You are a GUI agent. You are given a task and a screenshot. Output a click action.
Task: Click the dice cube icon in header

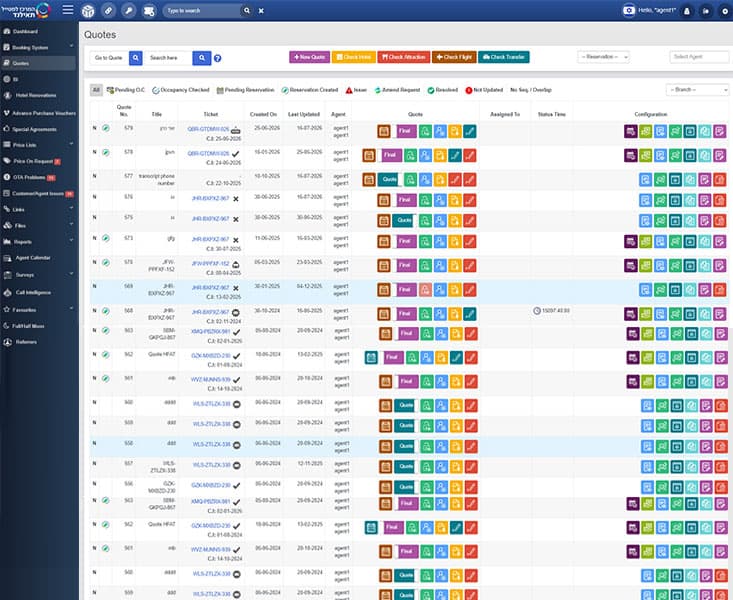(x=88, y=11)
